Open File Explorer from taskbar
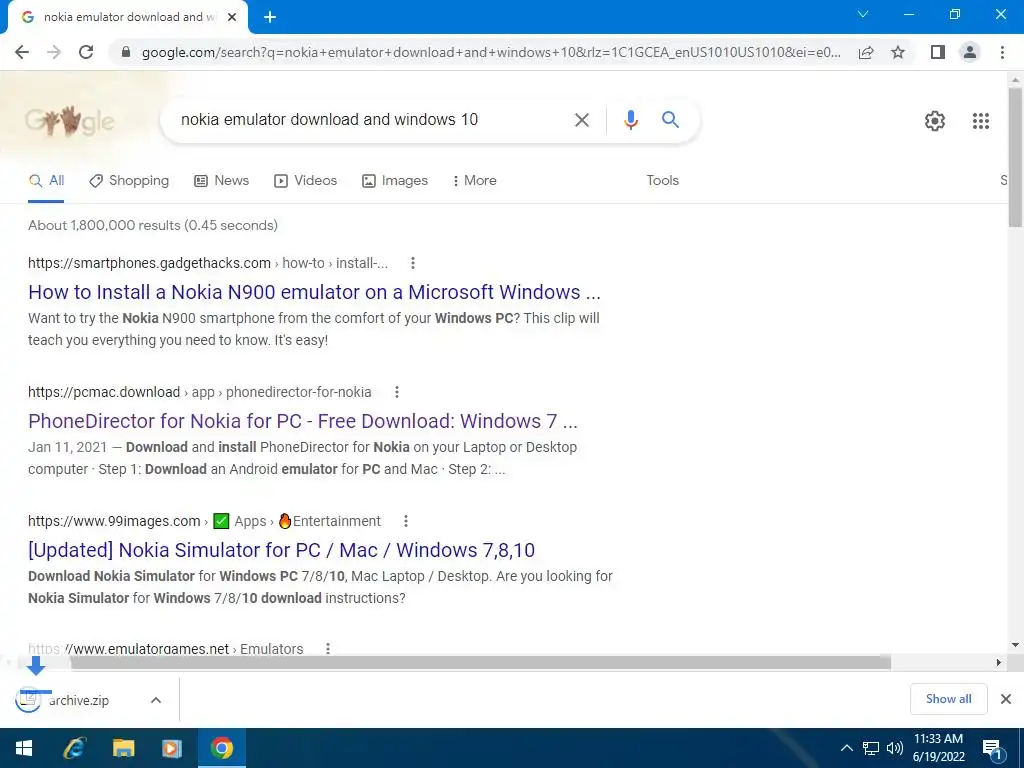Image resolution: width=1024 pixels, height=768 pixels. 123,748
